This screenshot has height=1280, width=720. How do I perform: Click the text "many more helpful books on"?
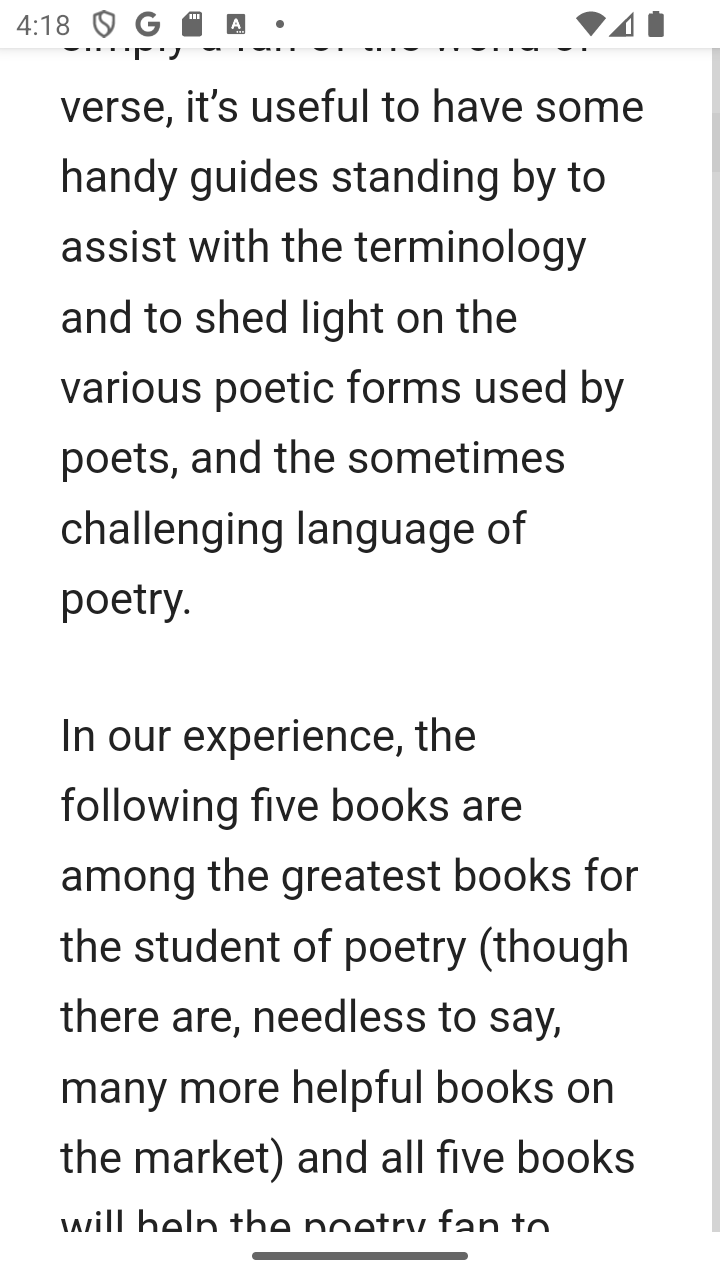(338, 1088)
